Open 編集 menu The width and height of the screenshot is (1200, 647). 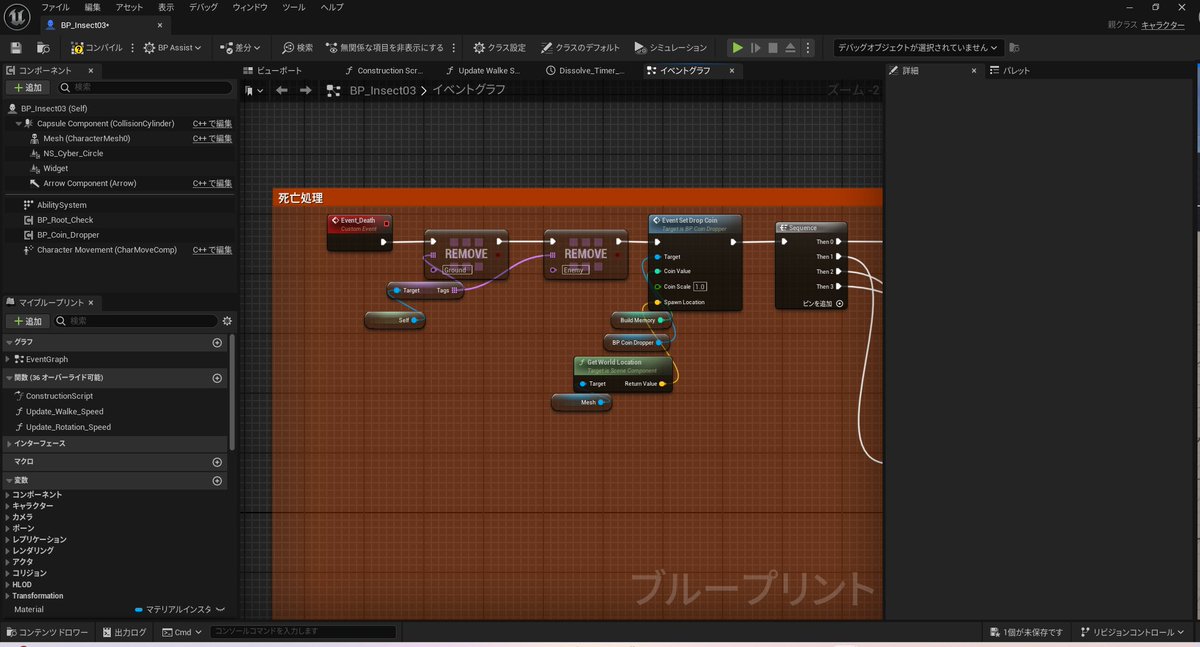click(x=93, y=7)
